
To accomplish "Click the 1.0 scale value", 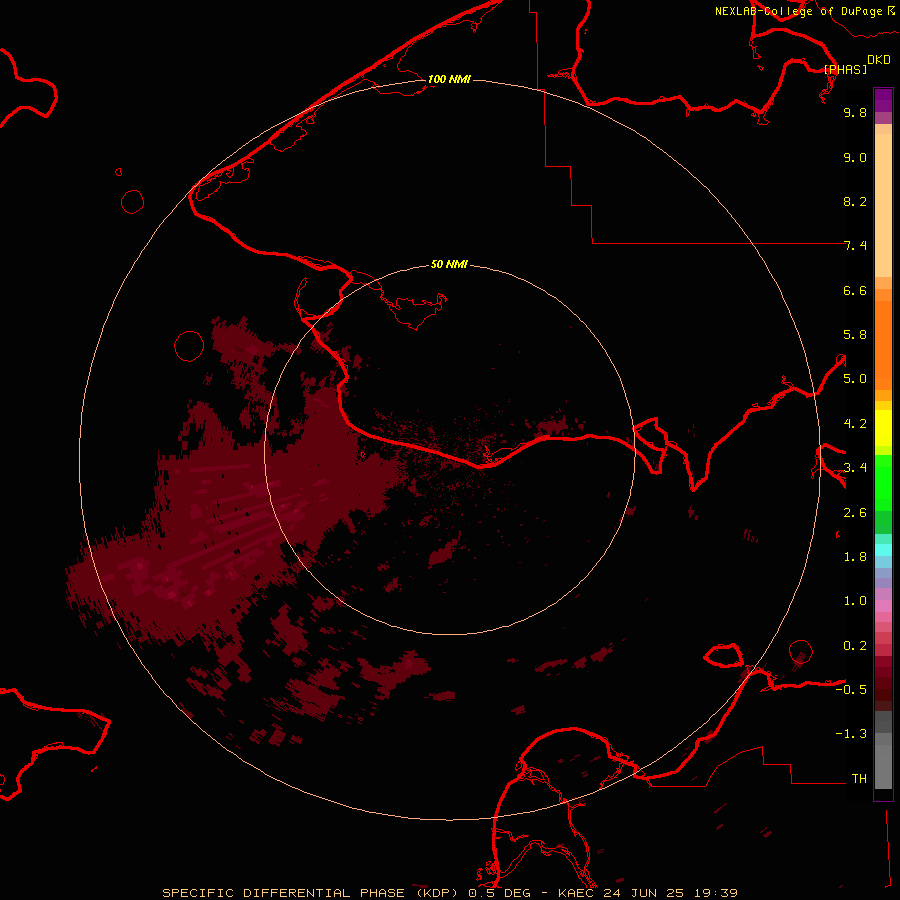I will point(855,601).
